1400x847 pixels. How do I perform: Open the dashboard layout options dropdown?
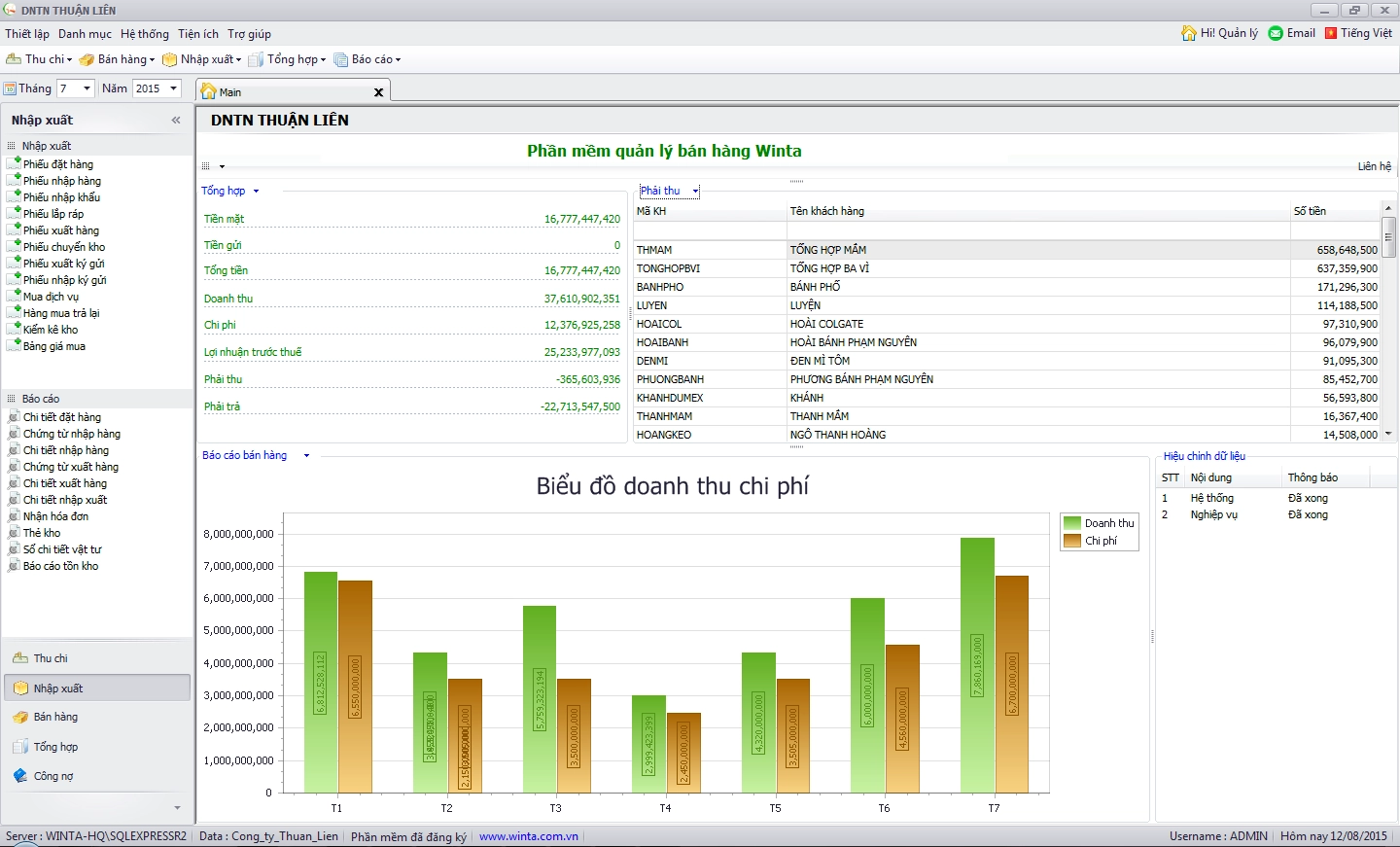[222, 167]
